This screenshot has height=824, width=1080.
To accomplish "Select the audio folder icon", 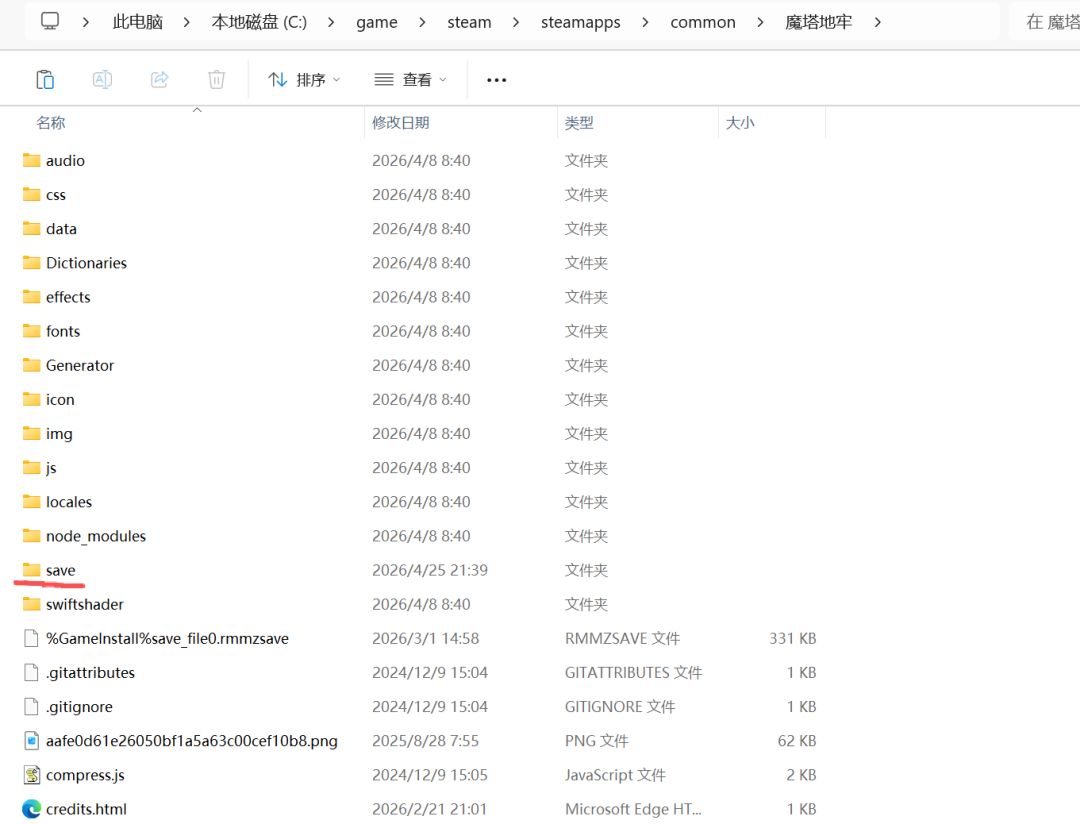I will 31,161.
